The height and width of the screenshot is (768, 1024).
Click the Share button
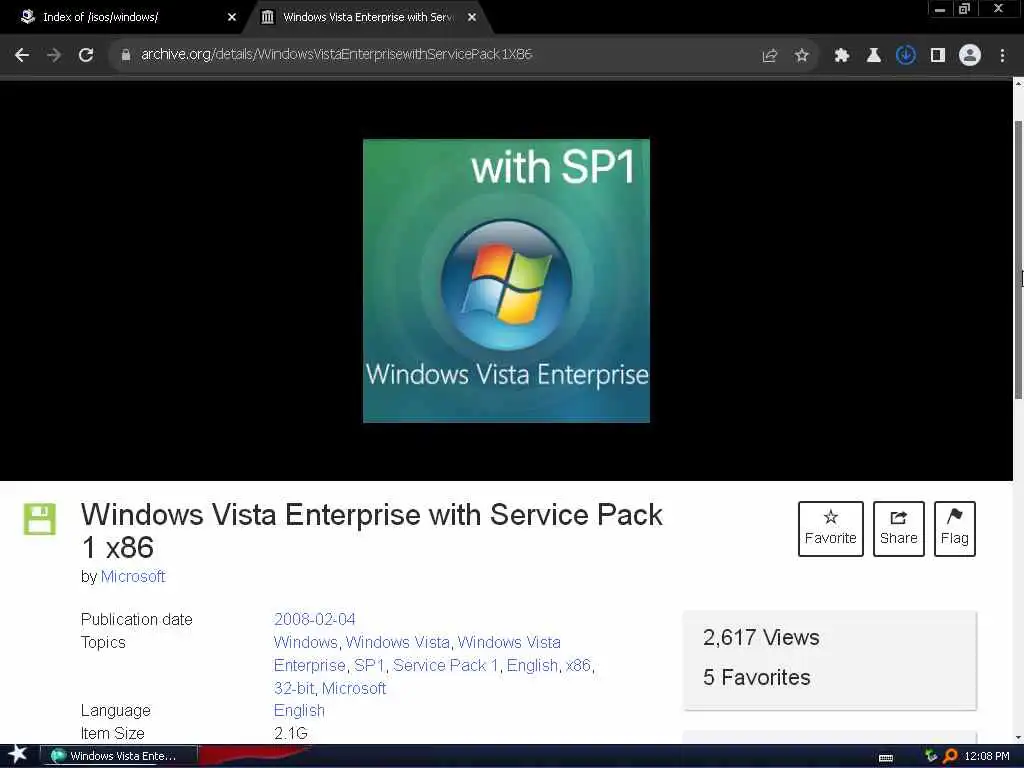899,528
